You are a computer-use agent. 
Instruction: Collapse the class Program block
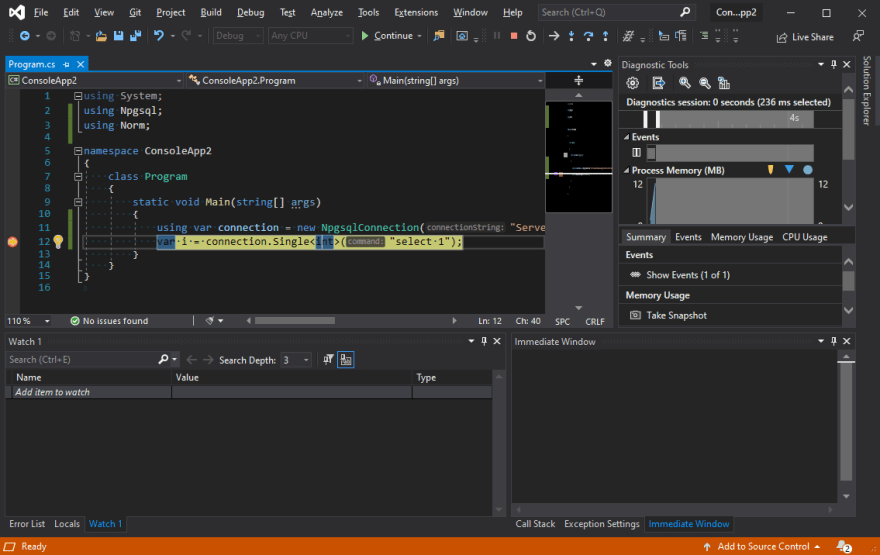(x=78, y=177)
